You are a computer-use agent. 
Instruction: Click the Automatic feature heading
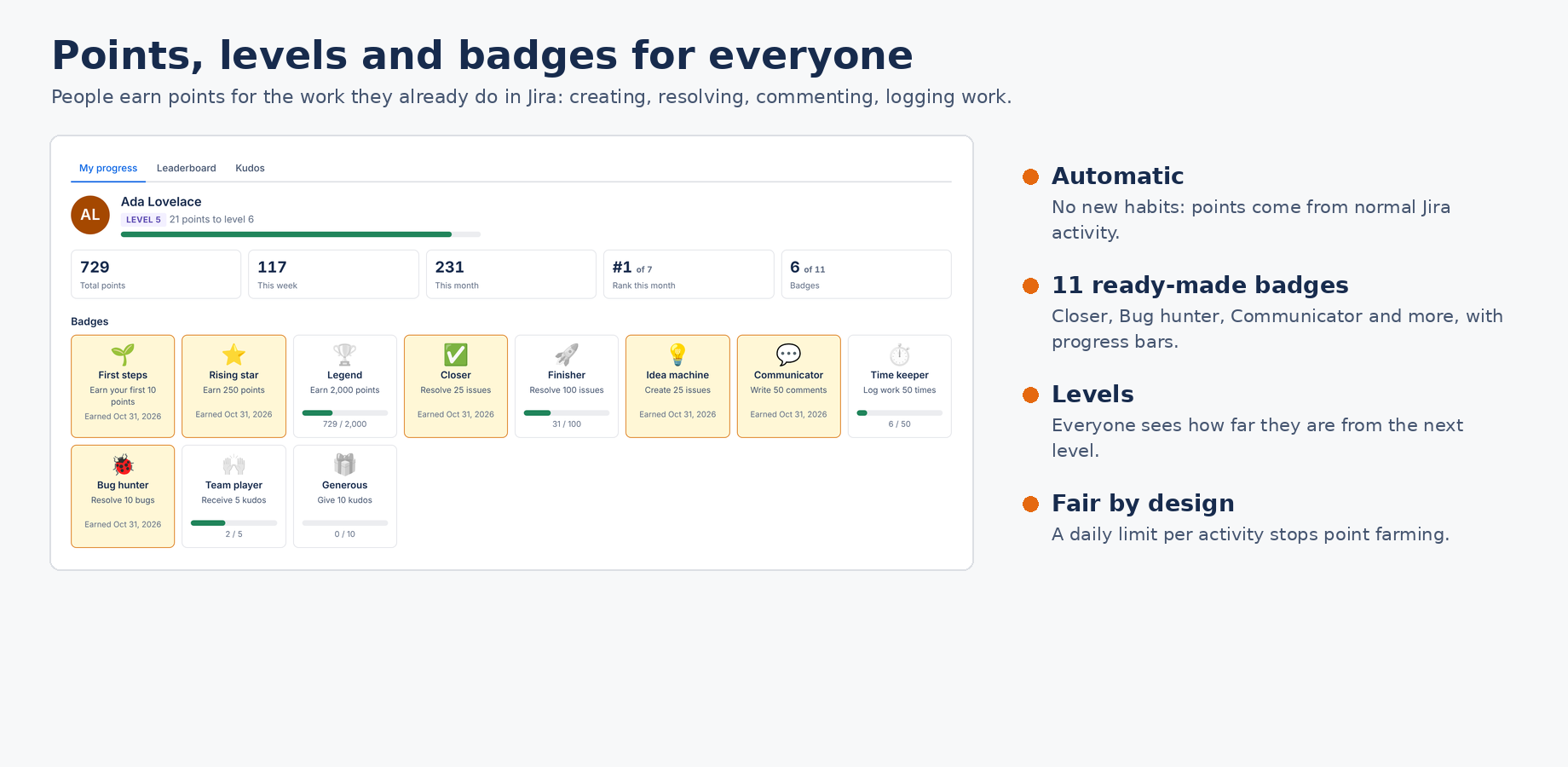[x=1117, y=176]
